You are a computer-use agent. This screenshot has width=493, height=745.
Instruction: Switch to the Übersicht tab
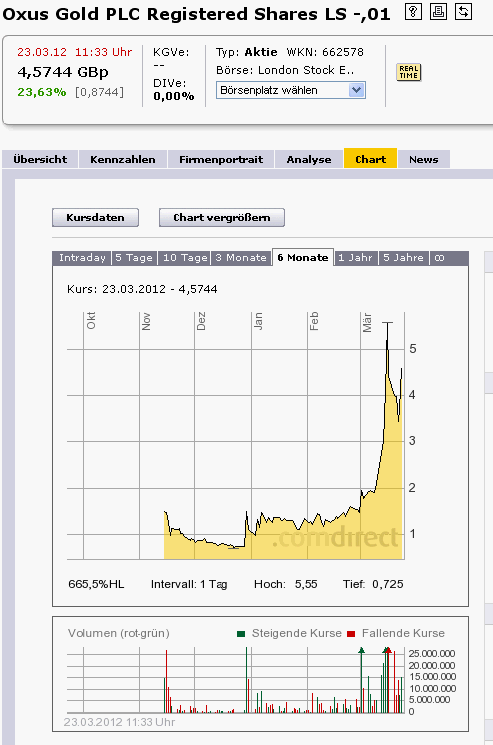pyautogui.click(x=40, y=159)
